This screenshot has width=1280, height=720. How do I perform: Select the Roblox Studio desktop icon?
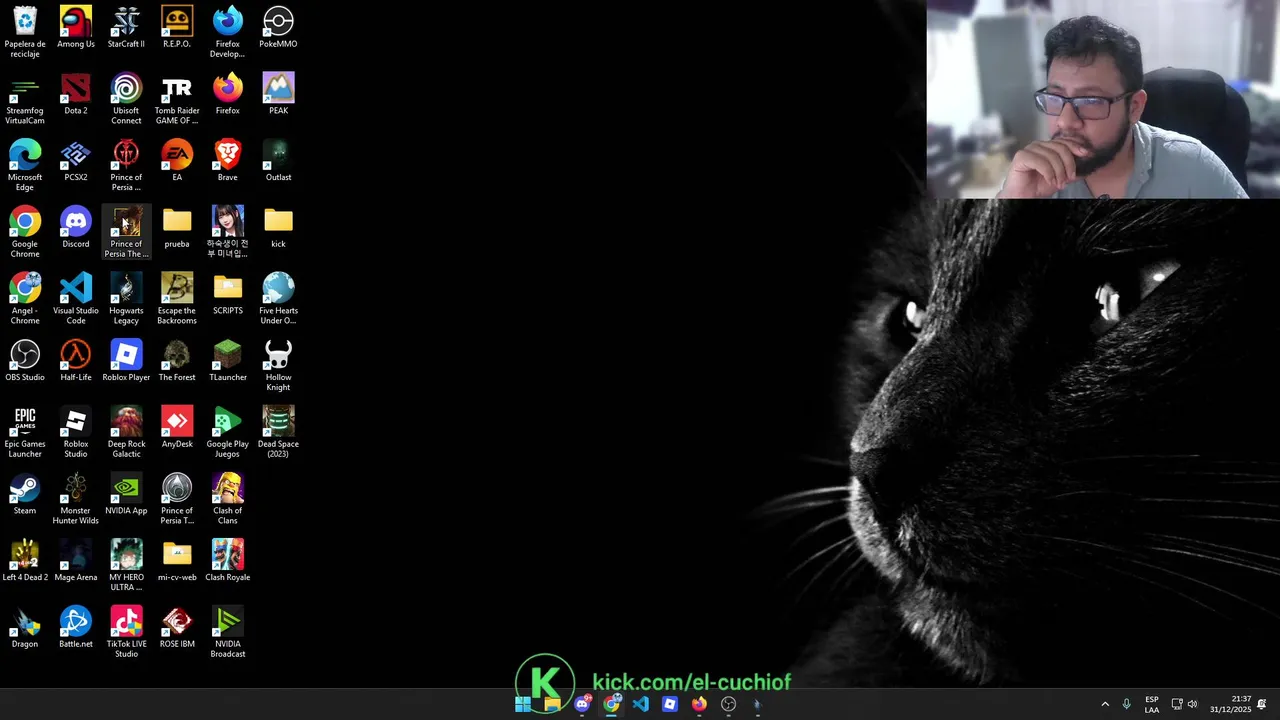(76, 433)
